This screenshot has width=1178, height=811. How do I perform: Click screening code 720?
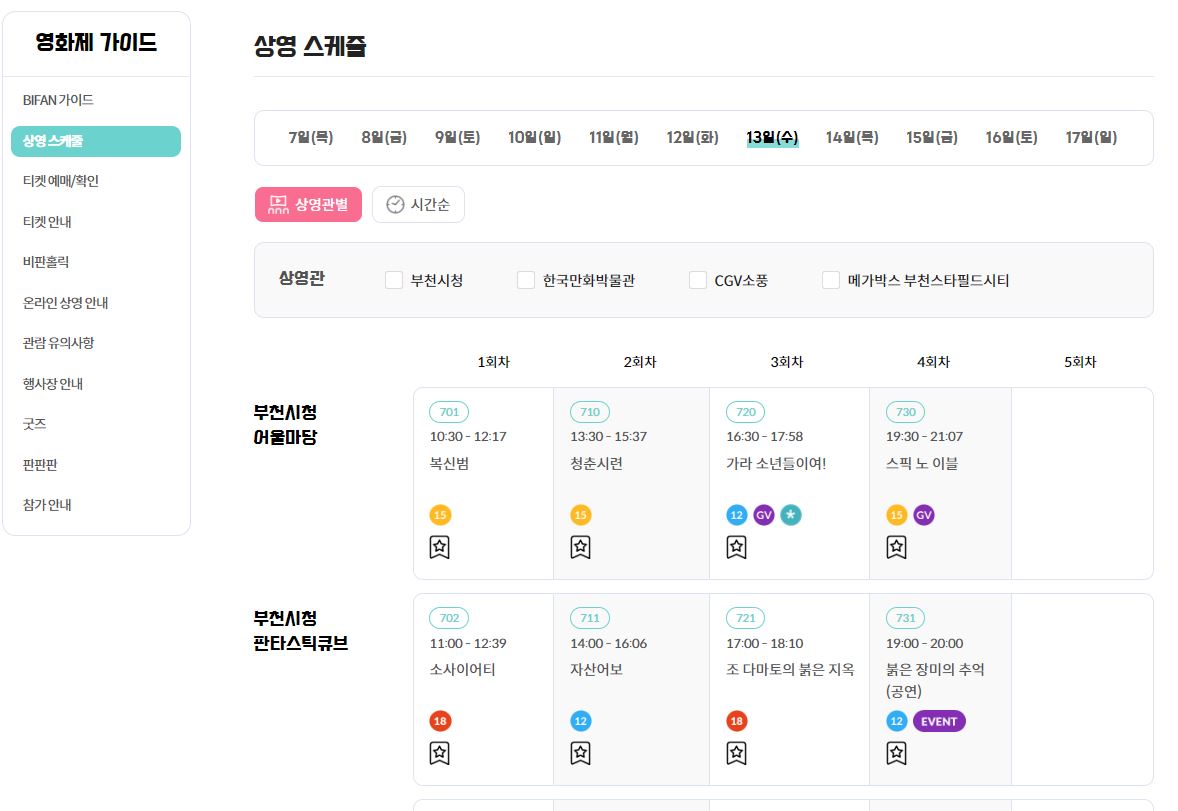(x=746, y=412)
